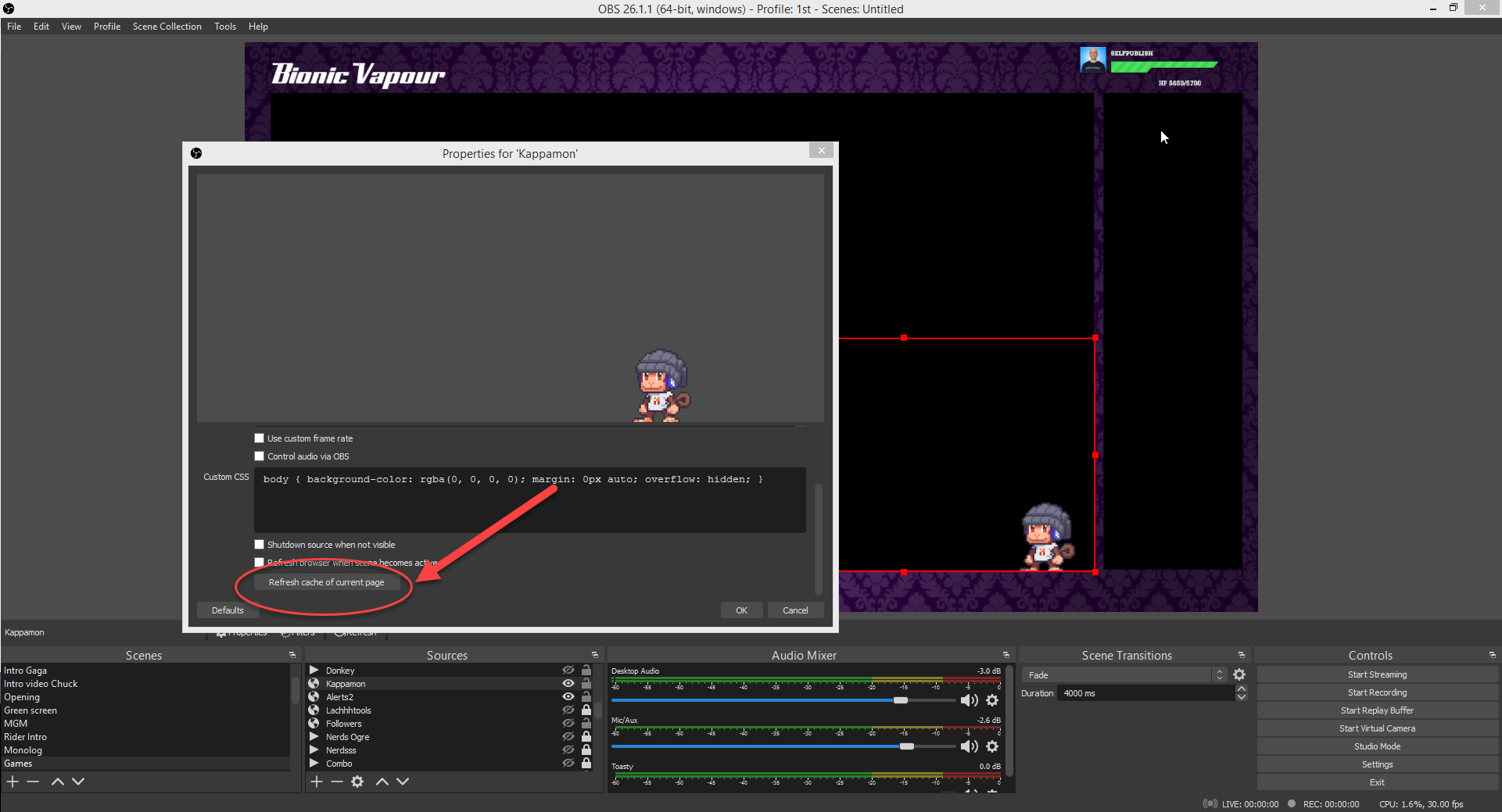Increase Duration using the up stepper arrow
Viewport: 1502px width, 812px height.
[1241, 689]
